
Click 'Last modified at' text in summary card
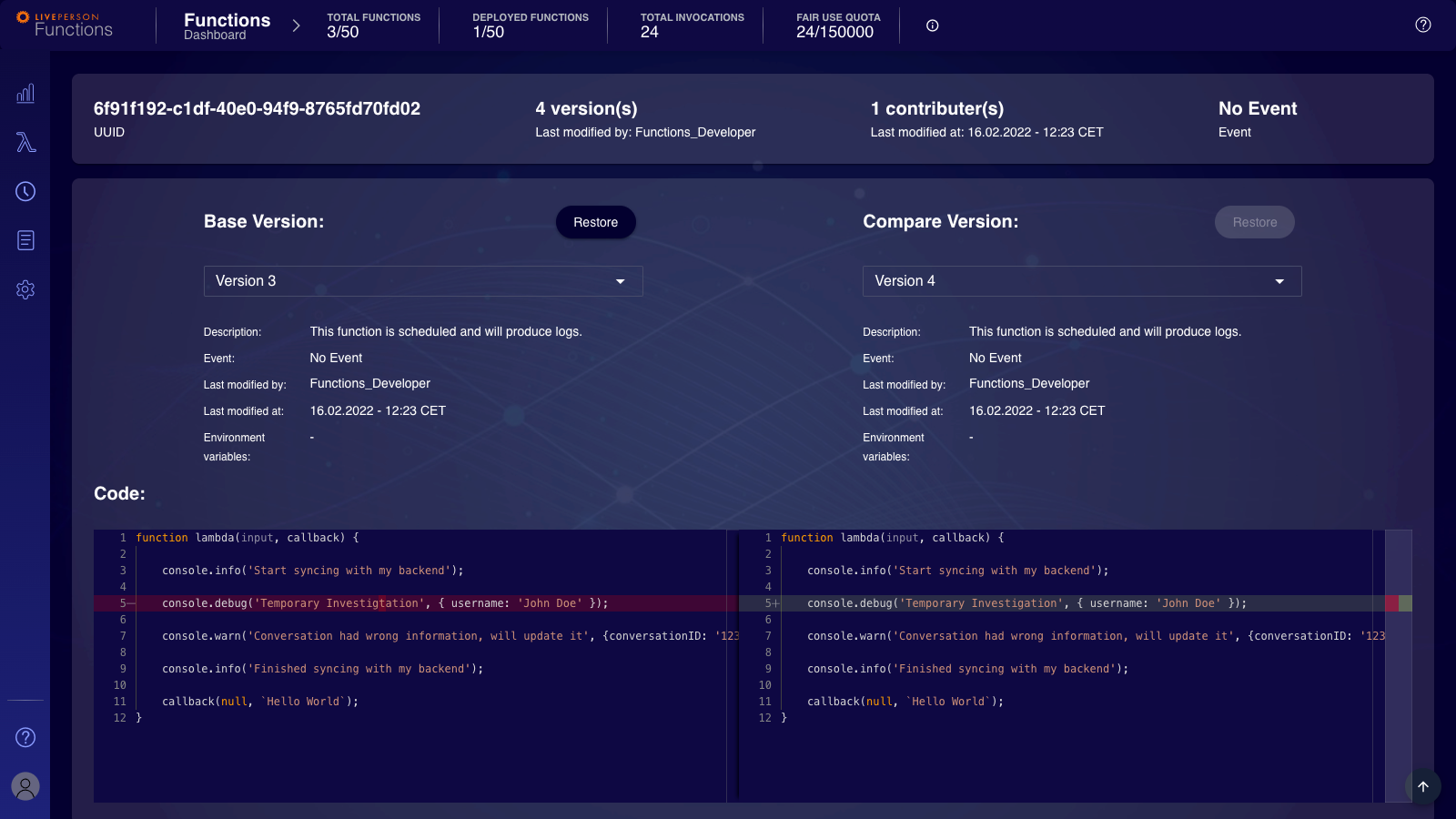986,132
